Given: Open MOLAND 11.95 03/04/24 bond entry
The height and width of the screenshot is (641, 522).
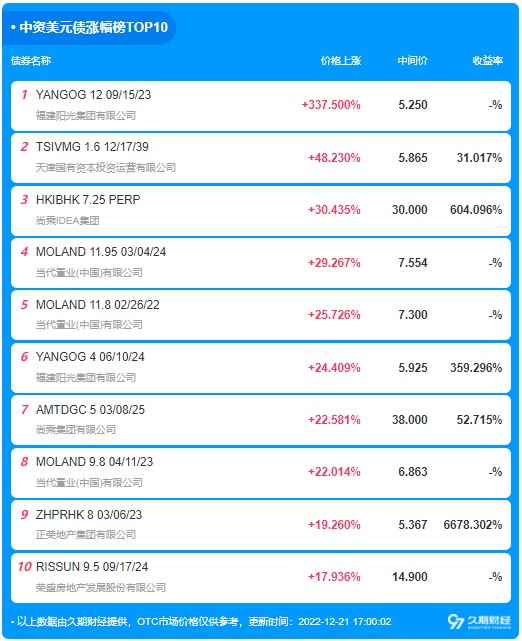Looking at the screenshot, I should click(261, 263).
